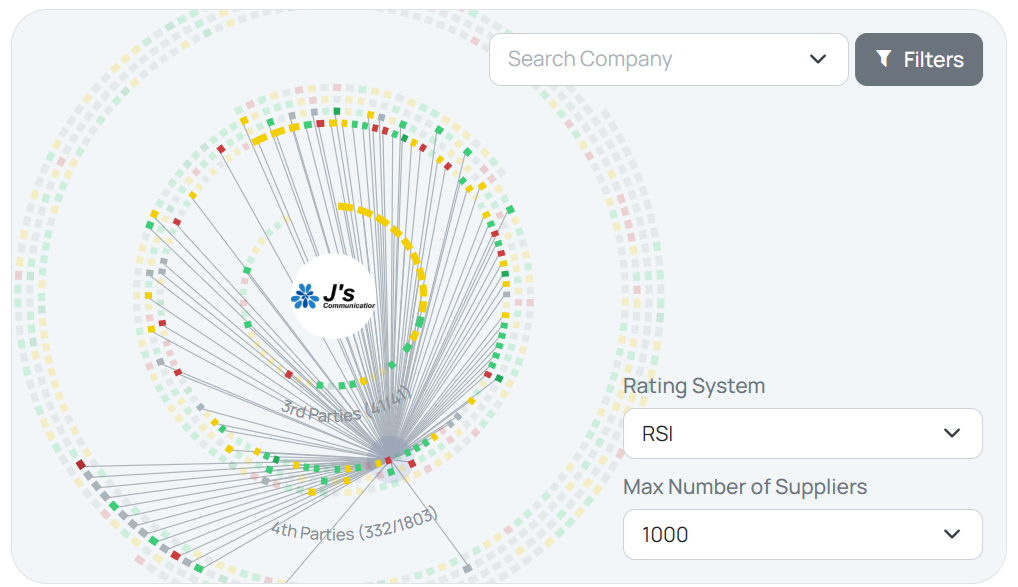Open the Rating System RSI dropdown
The image size is (1018, 587).
[x=802, y=434]
